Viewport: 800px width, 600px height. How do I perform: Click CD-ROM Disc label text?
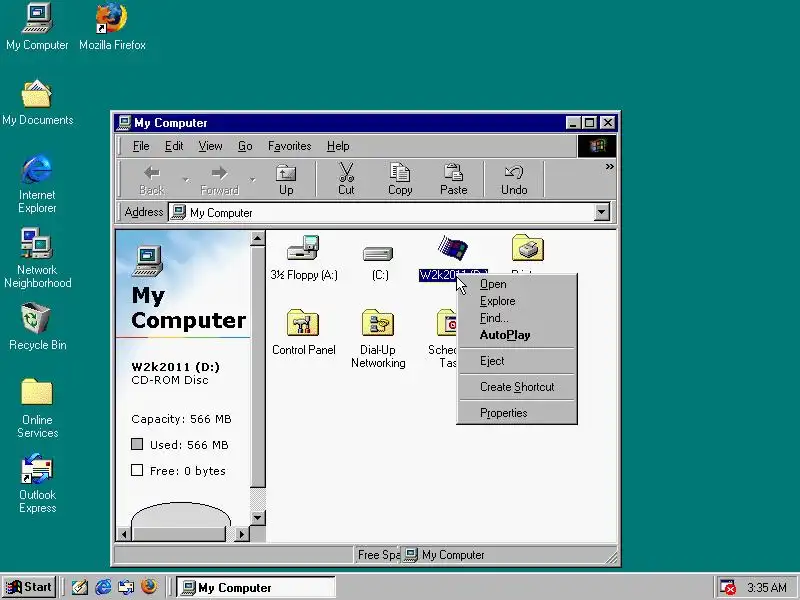pyautogui.click(x=170, y=380)
